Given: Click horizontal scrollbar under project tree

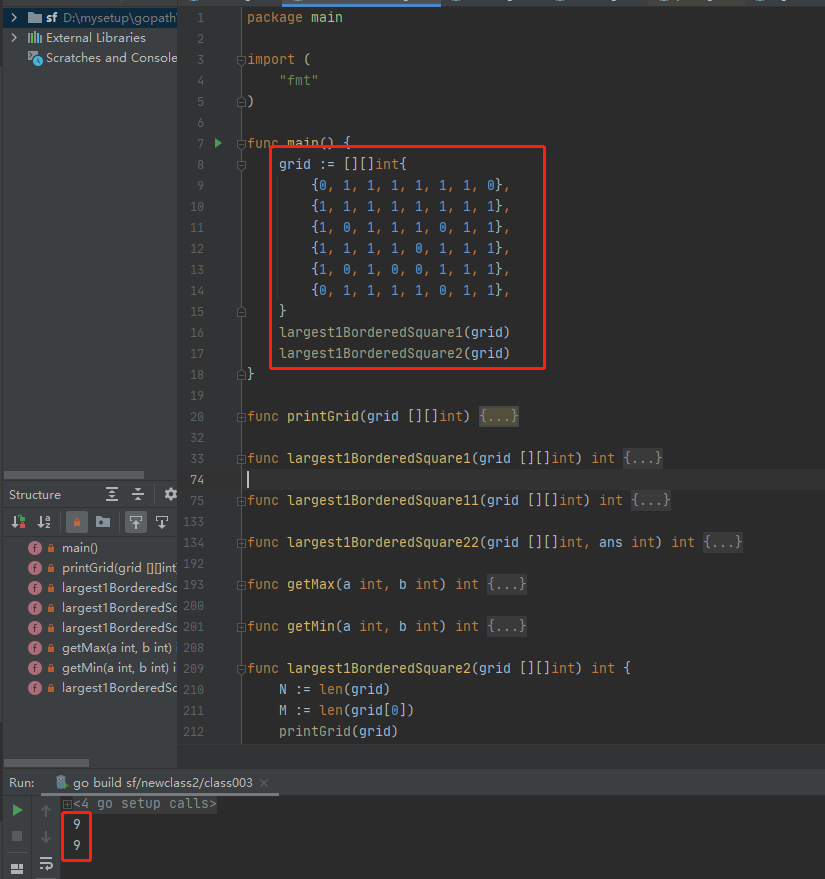Looking at the screenshot, I should coord(73,475).
